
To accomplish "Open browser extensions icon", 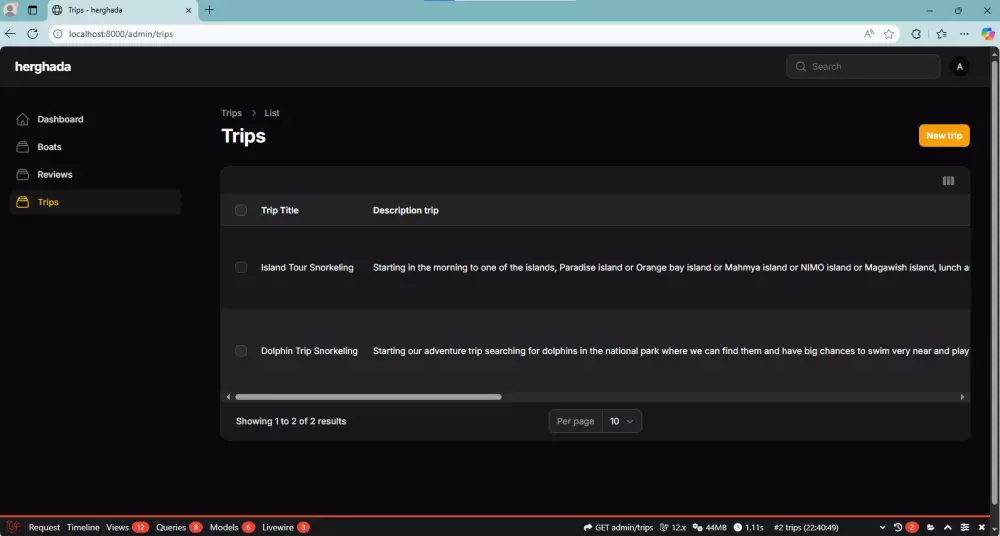I will [x=916, y=34].
